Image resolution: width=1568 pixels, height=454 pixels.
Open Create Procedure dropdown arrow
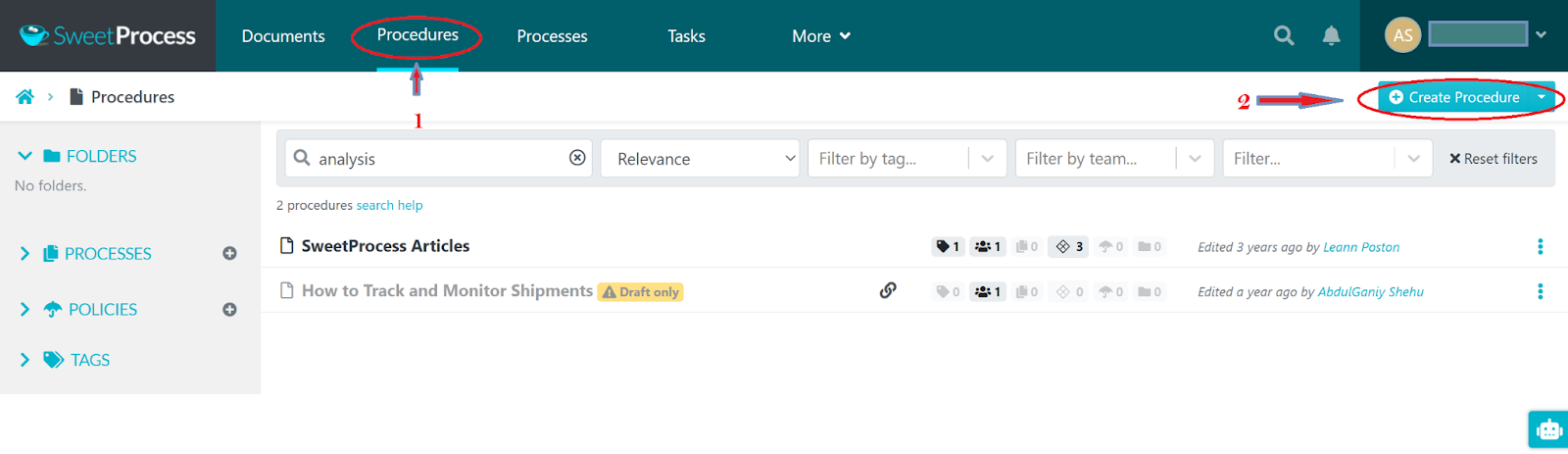[1542, 97]
